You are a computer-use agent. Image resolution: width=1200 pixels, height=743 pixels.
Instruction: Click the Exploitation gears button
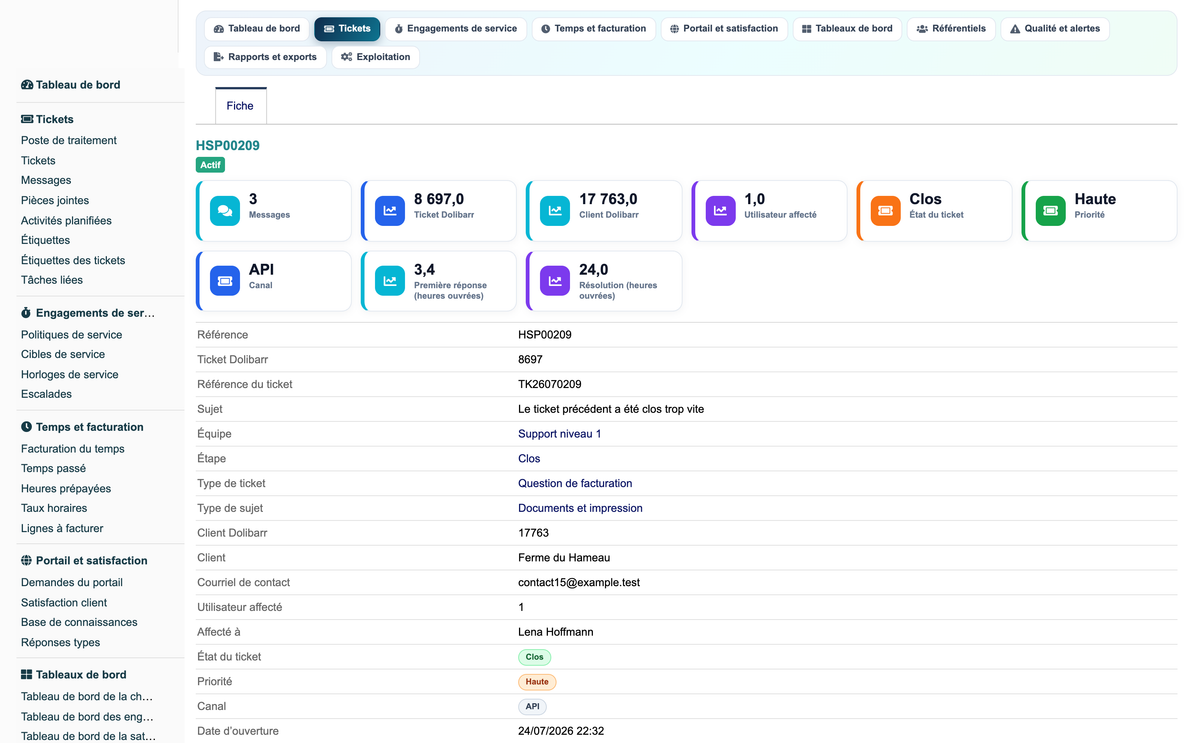coord(375,57)
